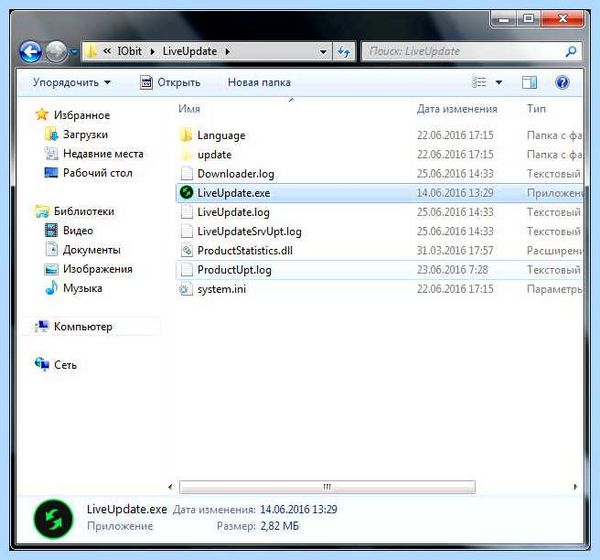The image size is (600, 560).
Task: Change view with the view icon
Action: click(479, 82)
